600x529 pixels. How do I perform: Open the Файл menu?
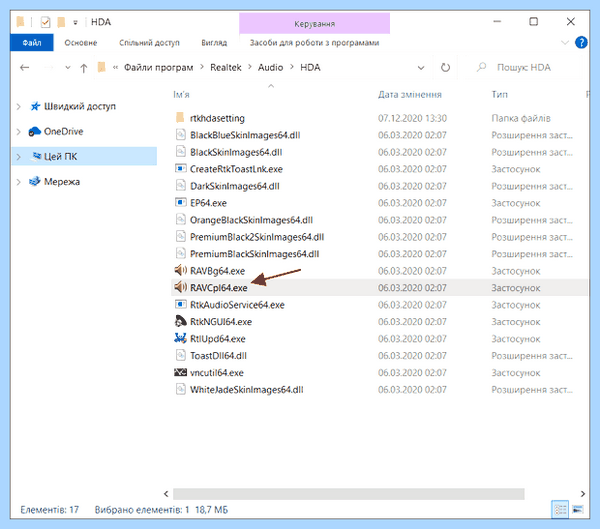tap(32, 42)
